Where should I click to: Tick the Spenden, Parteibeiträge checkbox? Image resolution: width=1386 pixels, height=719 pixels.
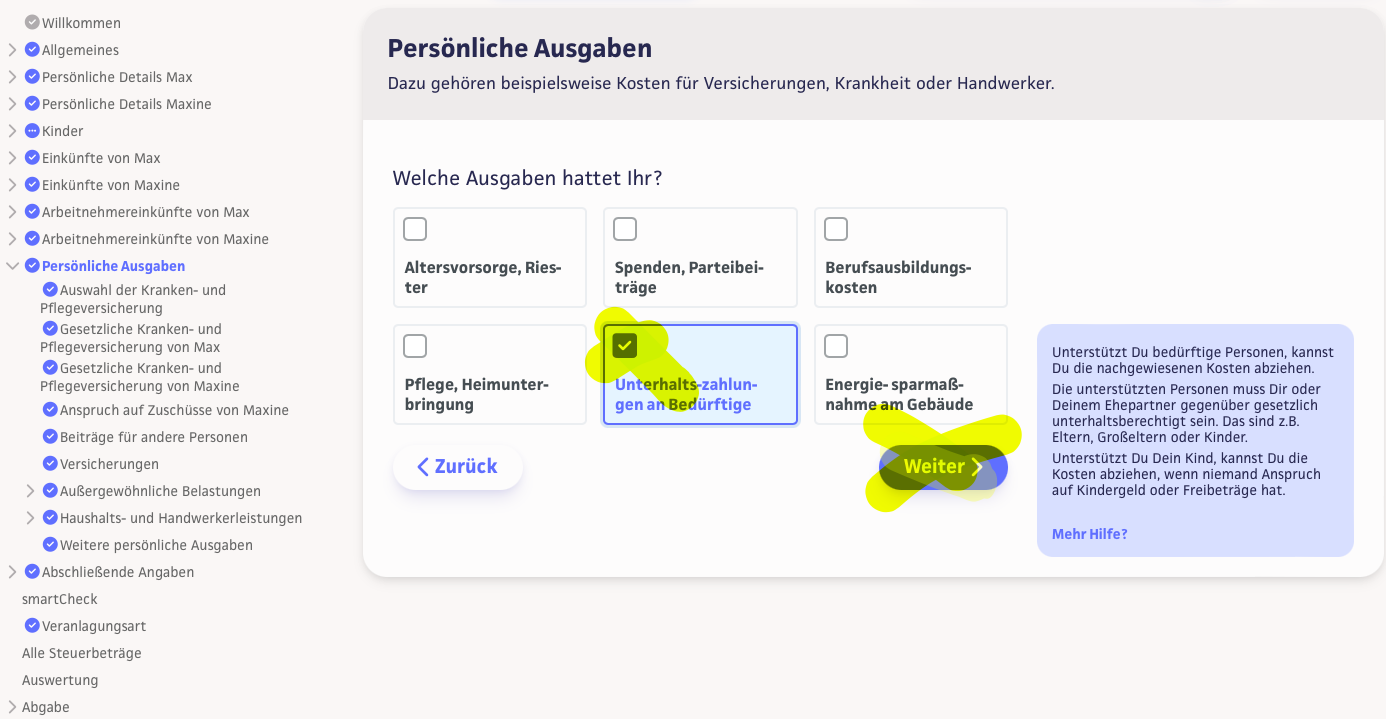625,229
